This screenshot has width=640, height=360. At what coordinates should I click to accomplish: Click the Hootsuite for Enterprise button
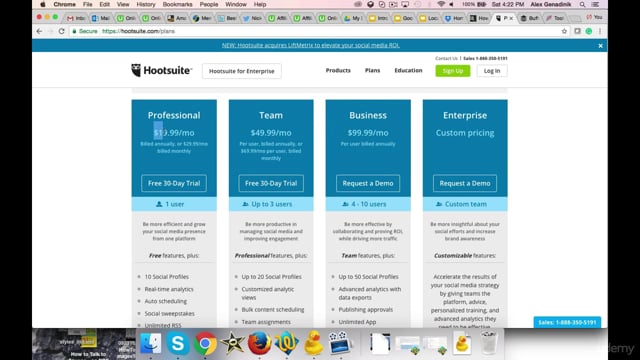pyautogui.click(x=242, y=71)
